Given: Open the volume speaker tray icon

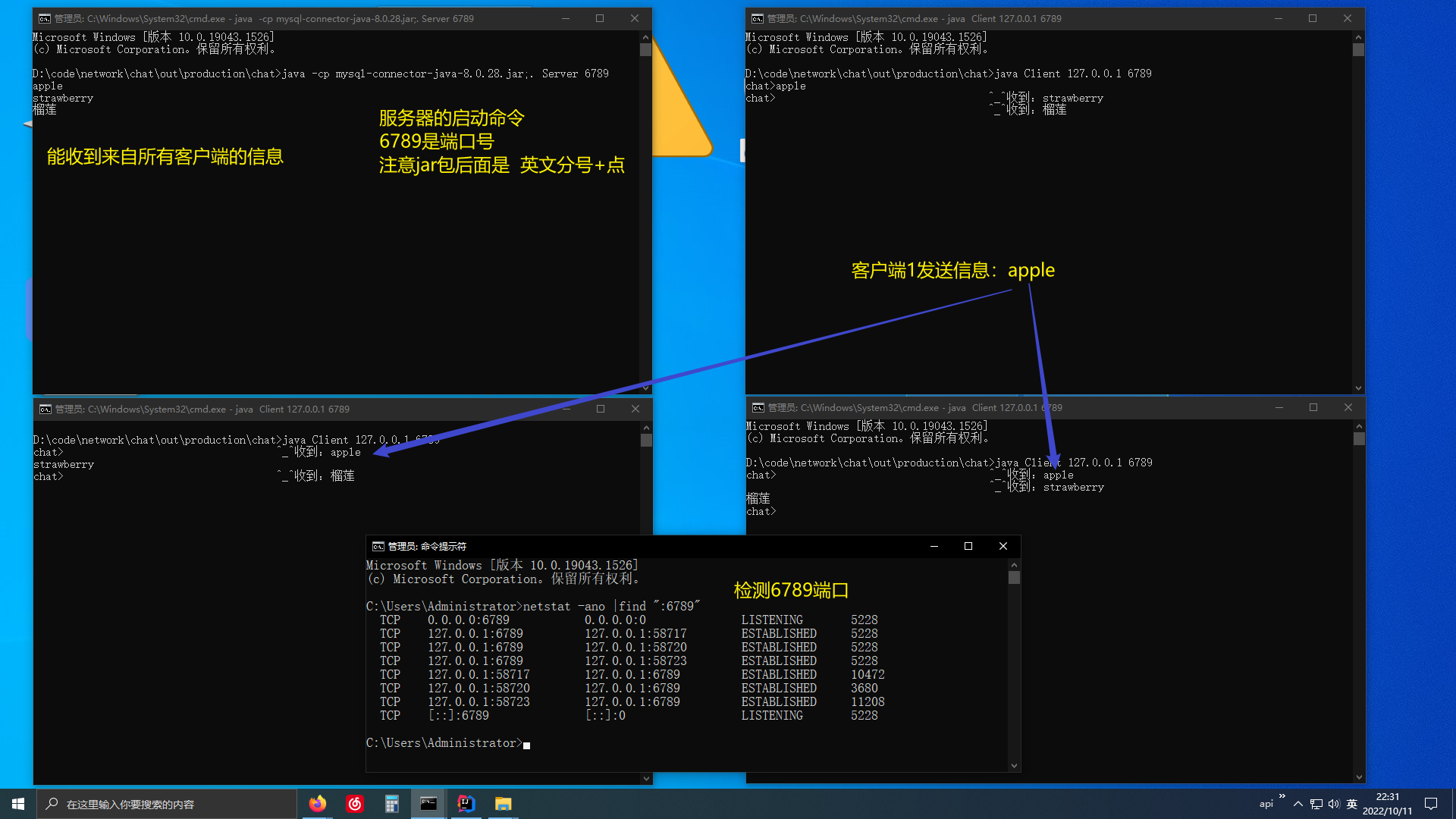Looking at the screenshot, I should pyautogui.click(x=1334, y=804).
